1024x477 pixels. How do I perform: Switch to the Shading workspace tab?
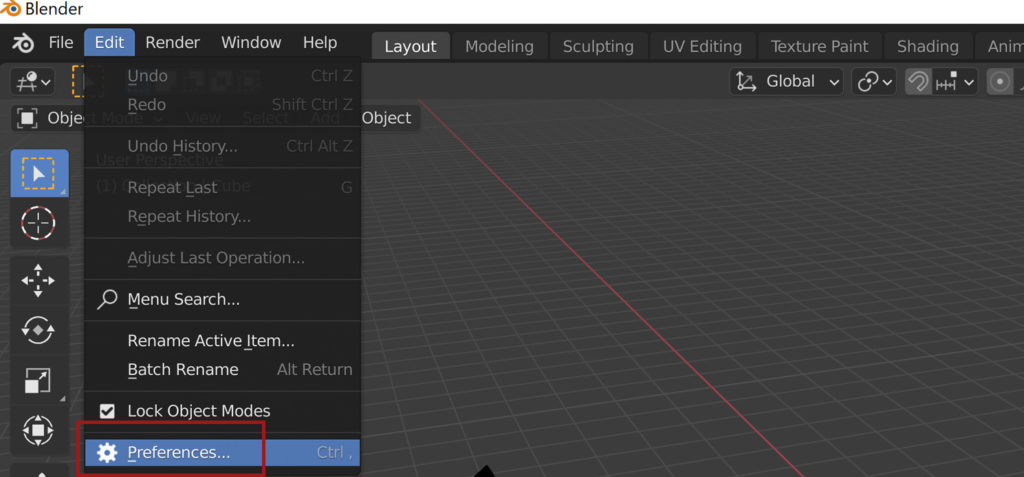click(x=927, y=46)
